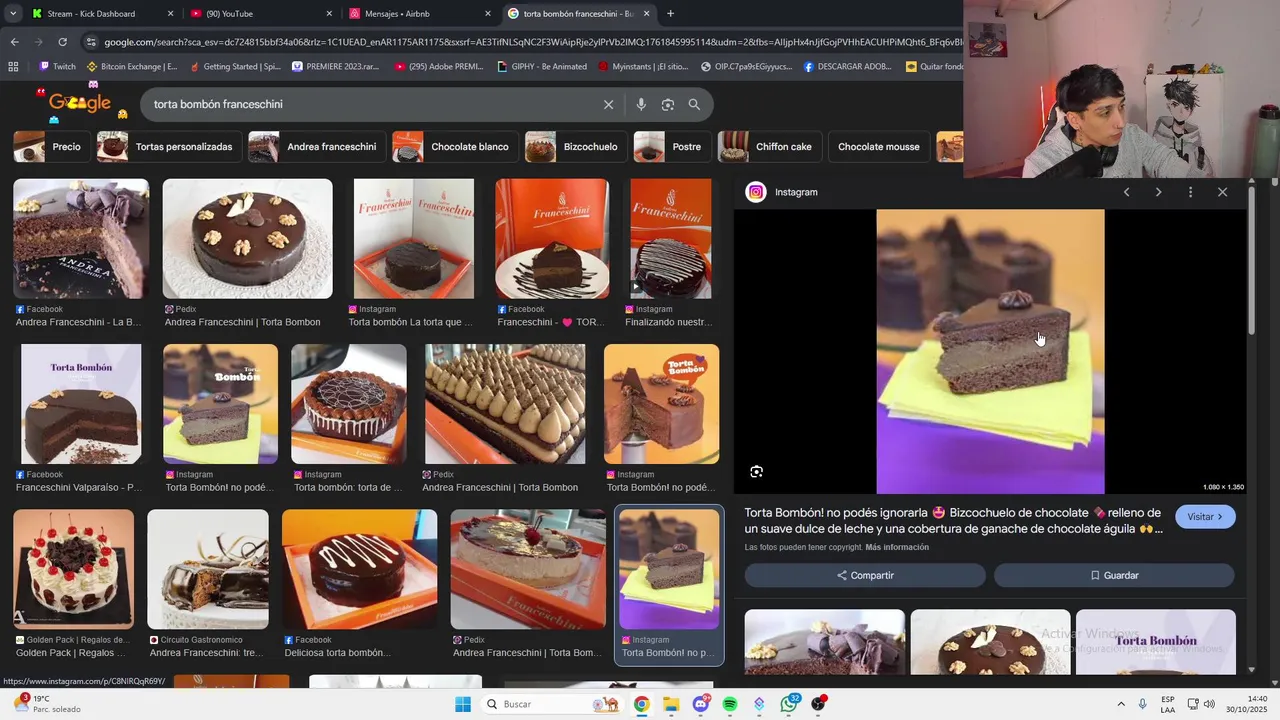Select Bizcochuelo filter chip
Image resolution: width=1280 pixels, height=720 pixels.
click(576, 147)
